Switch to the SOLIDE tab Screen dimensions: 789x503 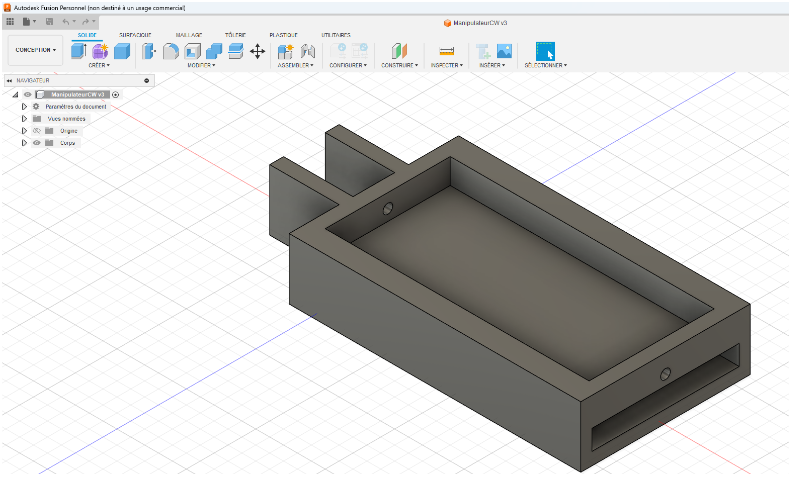87,35
